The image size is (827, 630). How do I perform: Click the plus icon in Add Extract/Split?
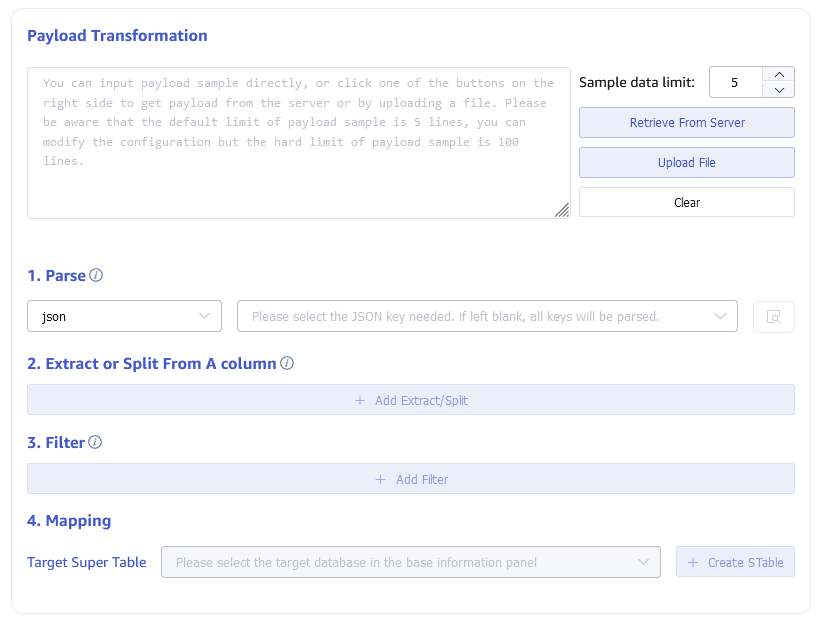pos(360,401)
